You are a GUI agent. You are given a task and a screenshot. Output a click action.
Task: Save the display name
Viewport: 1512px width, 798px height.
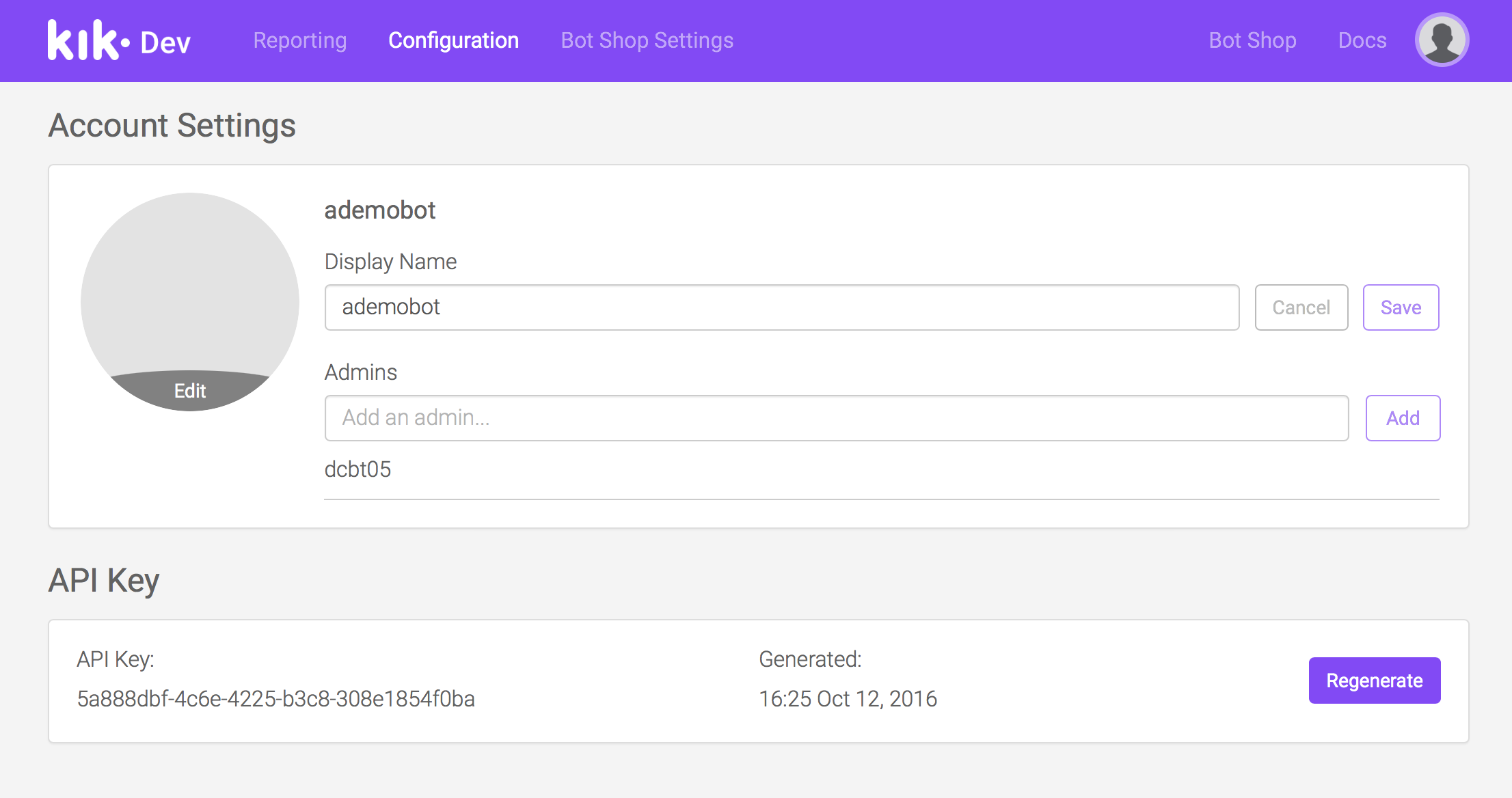click(1401, 307)
